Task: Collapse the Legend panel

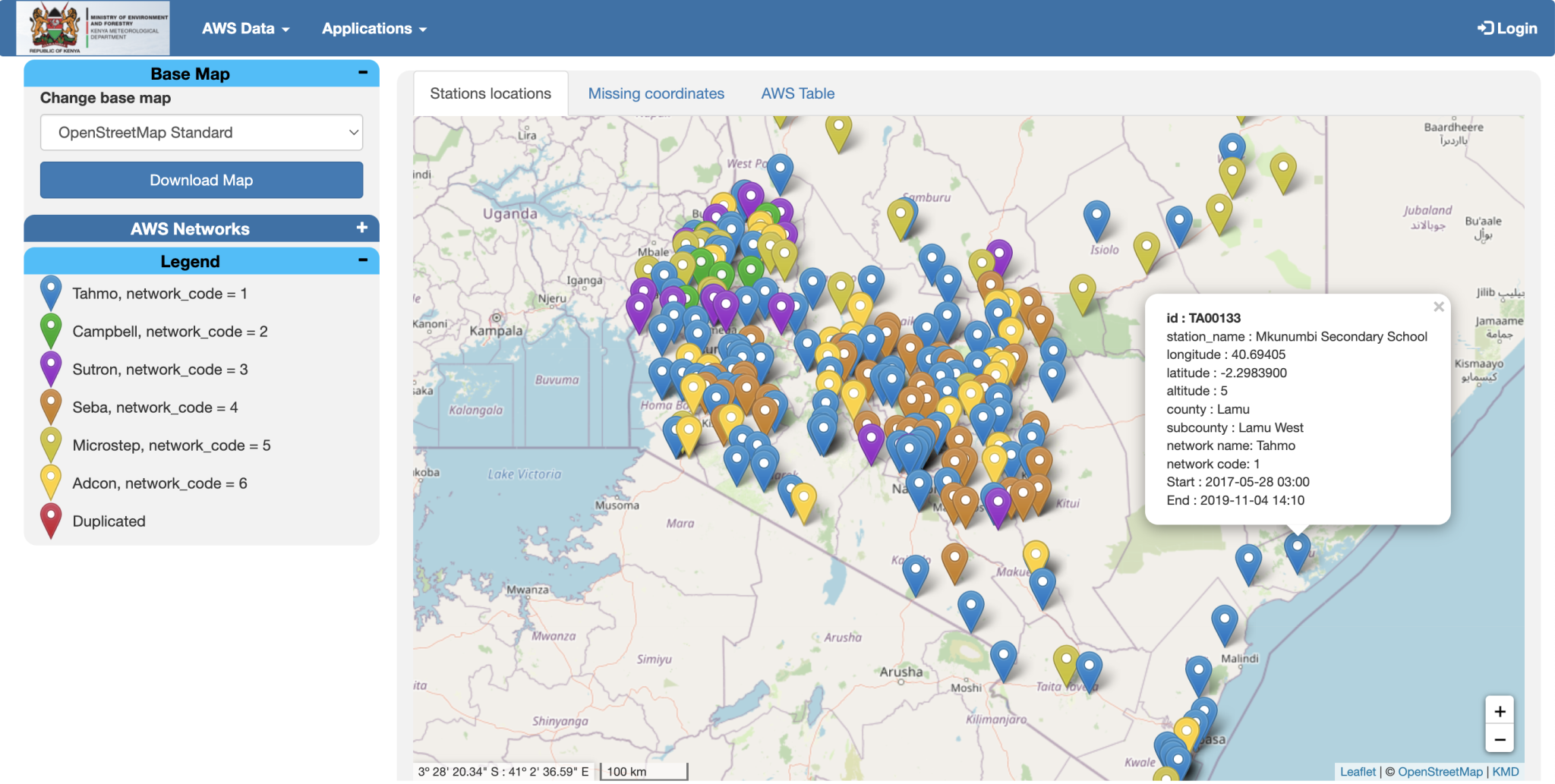Action: [362, 260]
